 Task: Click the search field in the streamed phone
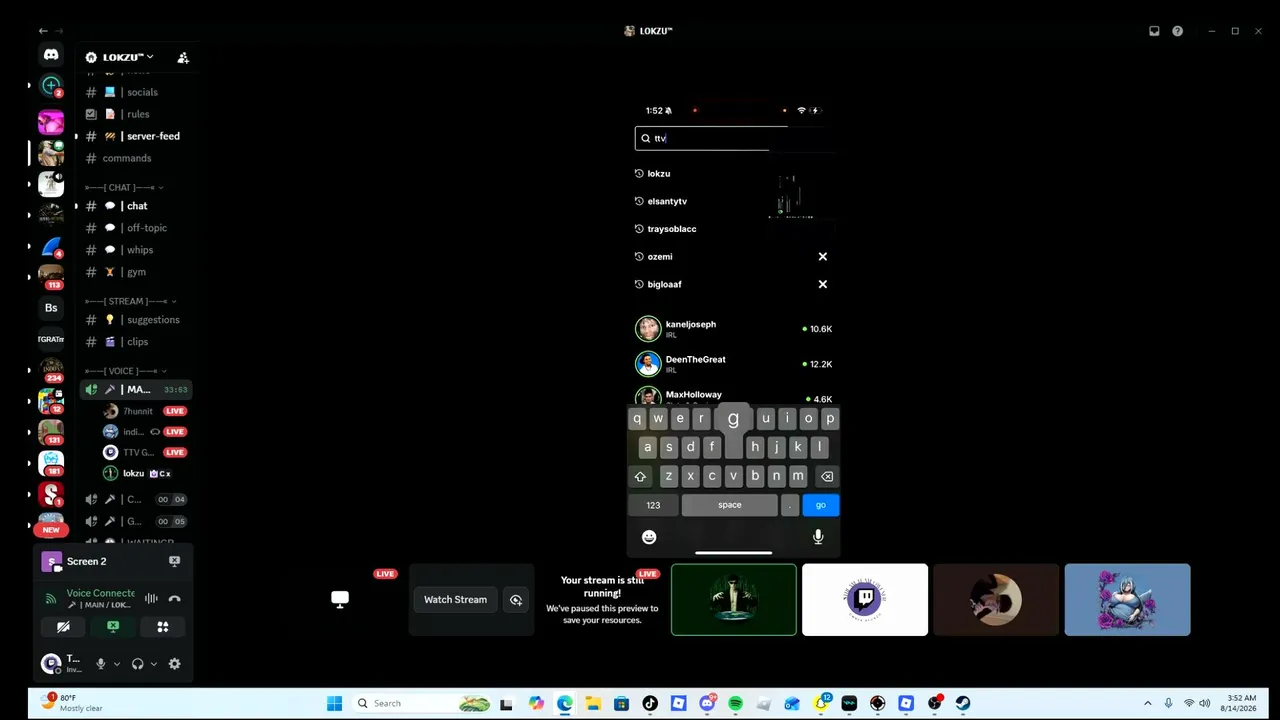pyautogui.click(x=711, y=138)
